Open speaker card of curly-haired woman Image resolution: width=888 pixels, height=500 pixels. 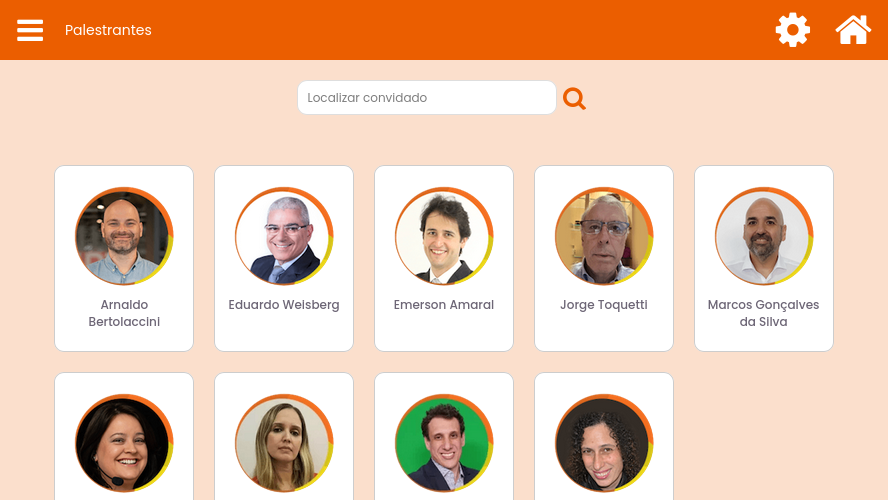(604, 437)
